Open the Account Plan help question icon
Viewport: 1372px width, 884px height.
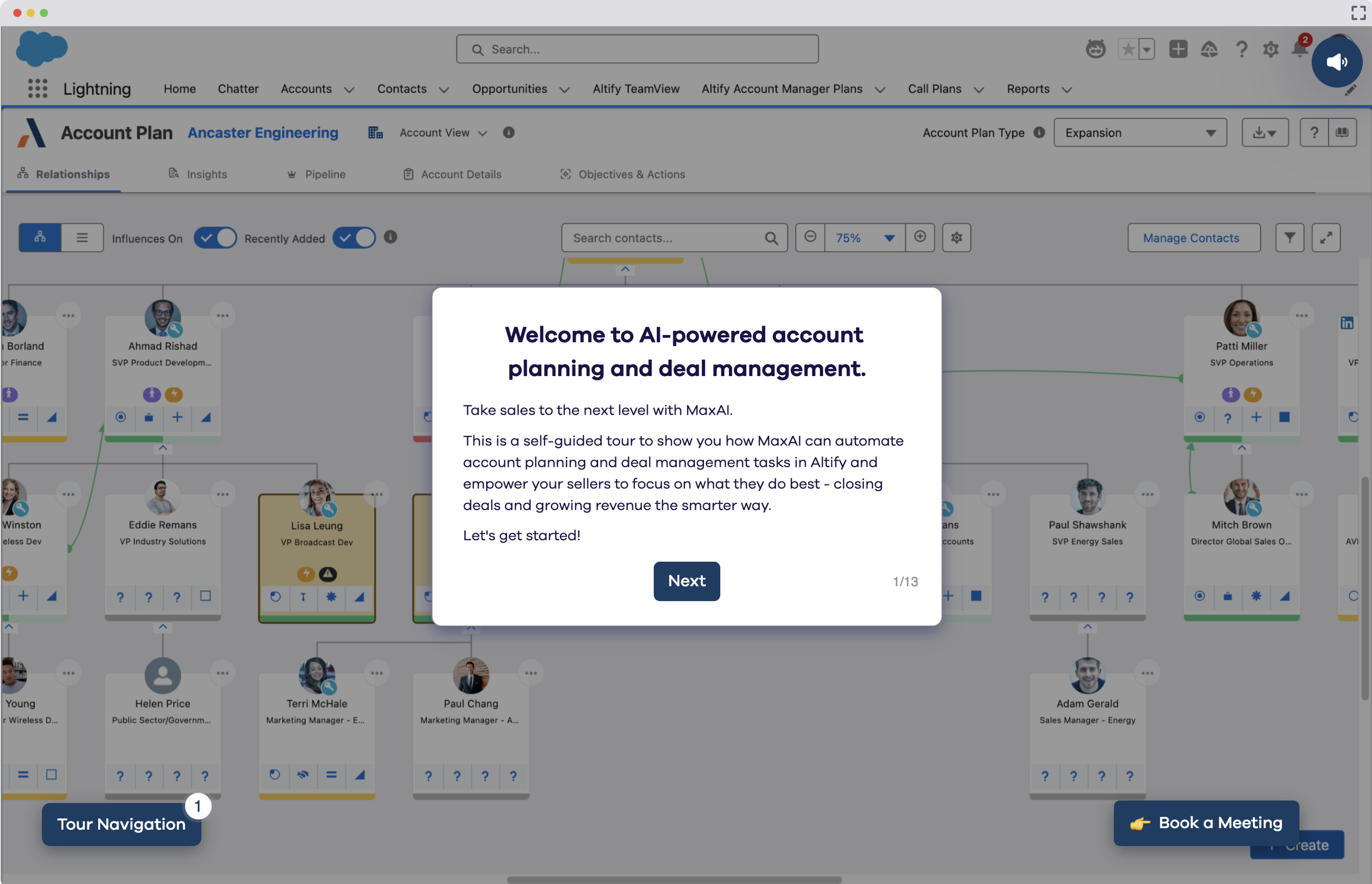pos(1314,133)
